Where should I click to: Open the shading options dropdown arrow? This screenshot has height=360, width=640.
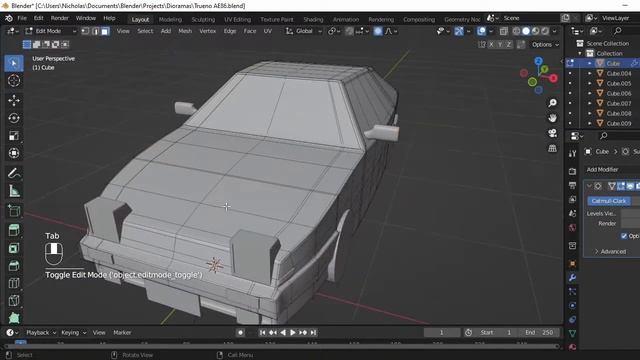[x=554, y=31]
